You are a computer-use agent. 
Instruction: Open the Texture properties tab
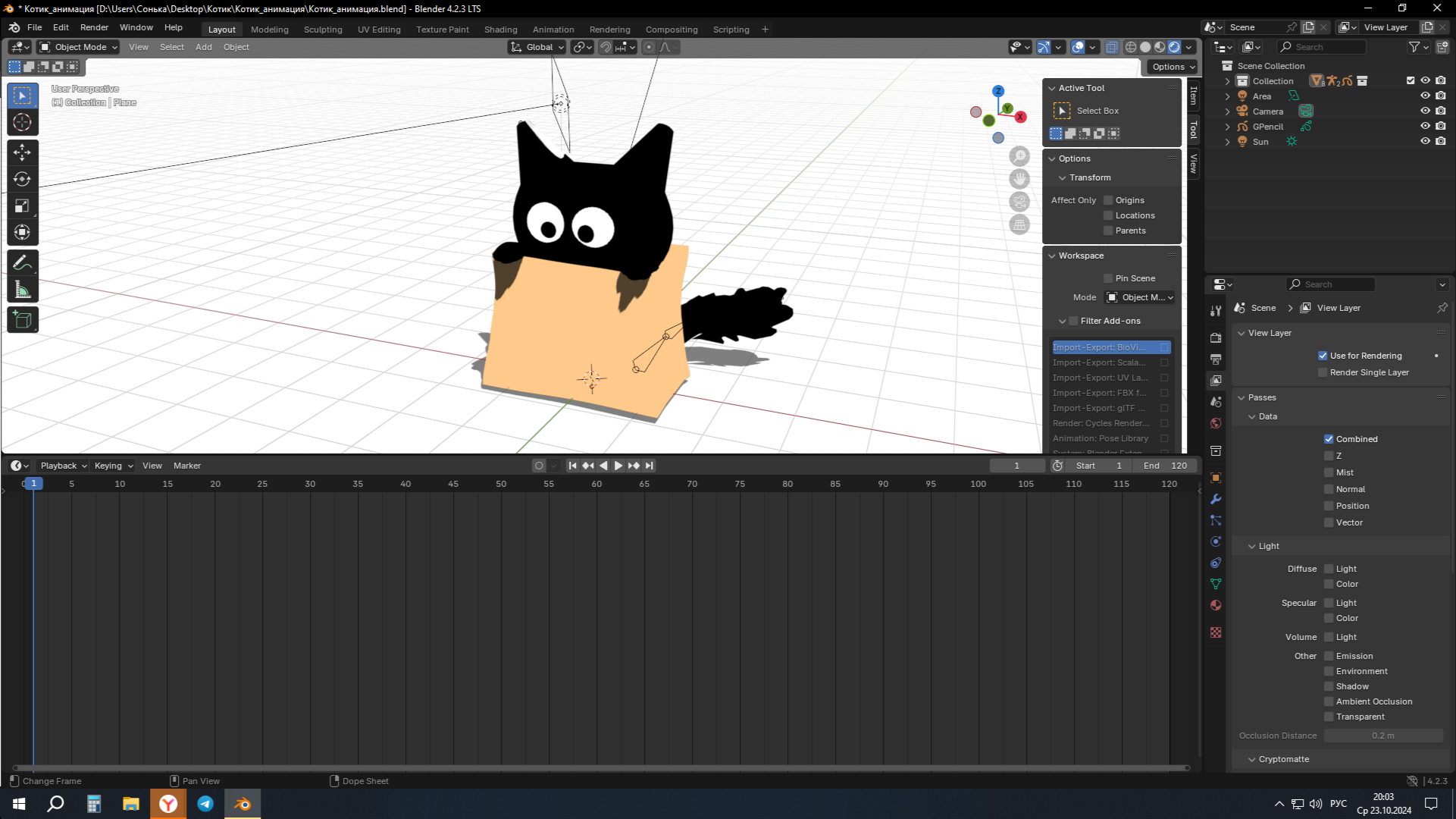[1216, 632]
